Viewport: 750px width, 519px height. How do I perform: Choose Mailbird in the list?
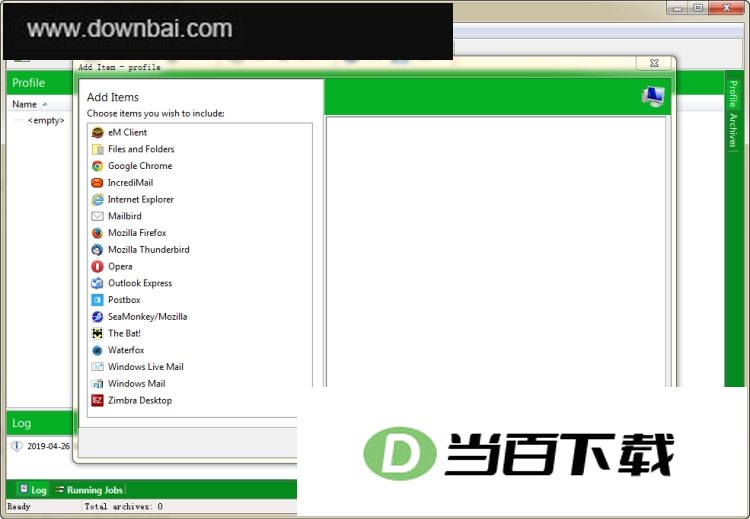click(x=200, y=216)
